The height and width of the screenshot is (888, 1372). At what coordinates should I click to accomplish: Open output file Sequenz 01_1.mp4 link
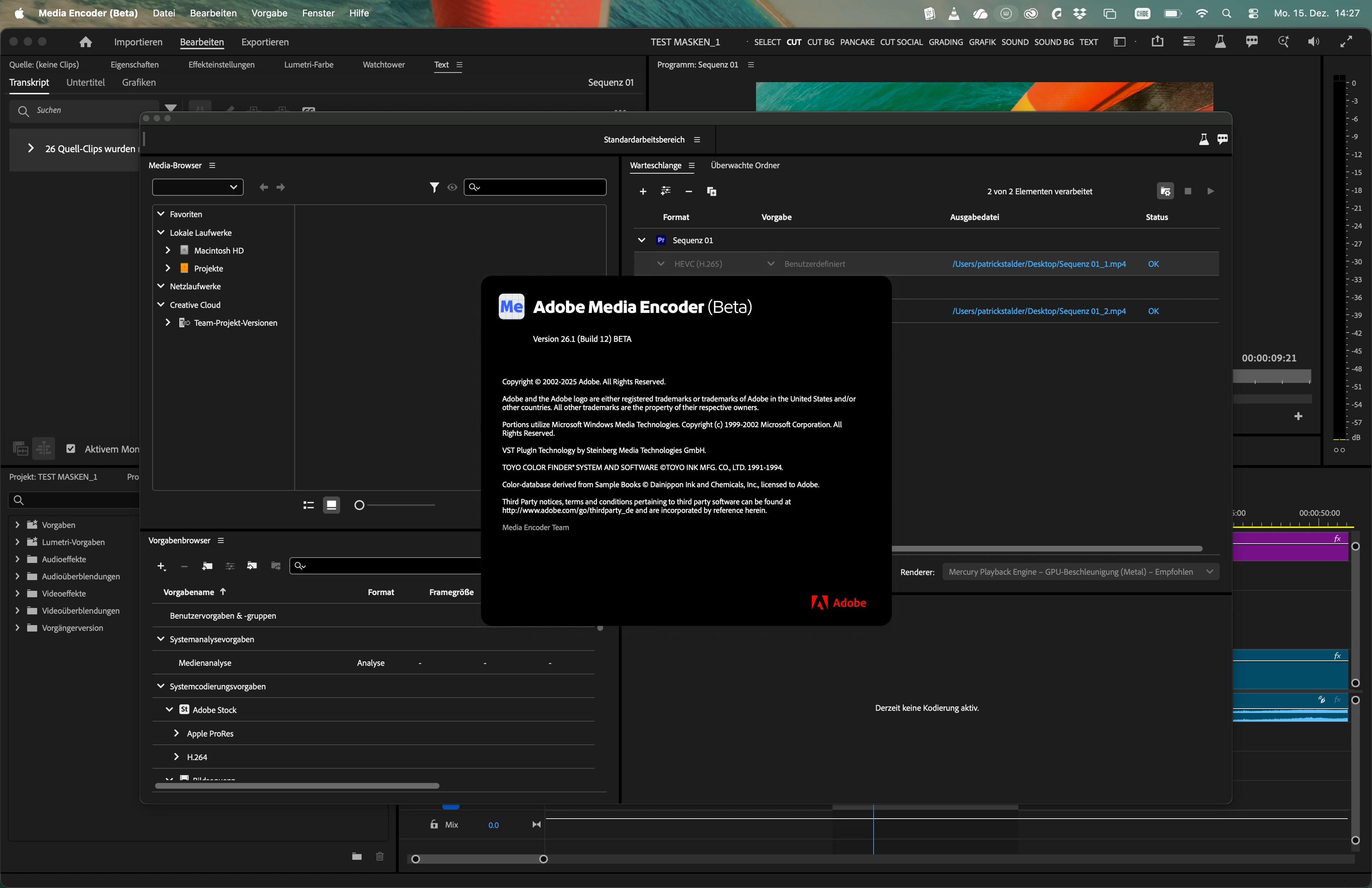1039,264
